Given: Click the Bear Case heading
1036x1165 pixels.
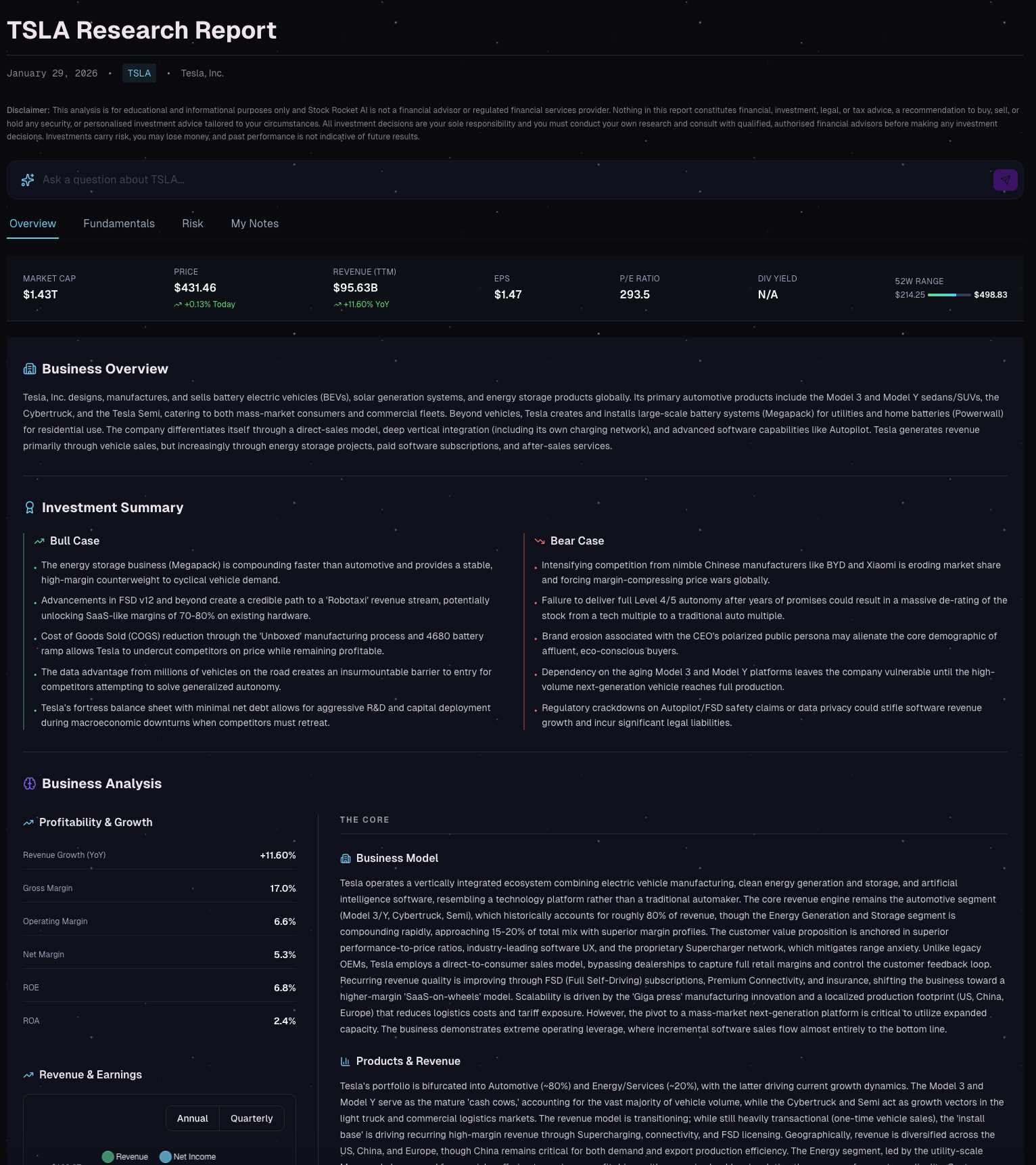Looking at the screenshot, I should [x=578, y=541].
